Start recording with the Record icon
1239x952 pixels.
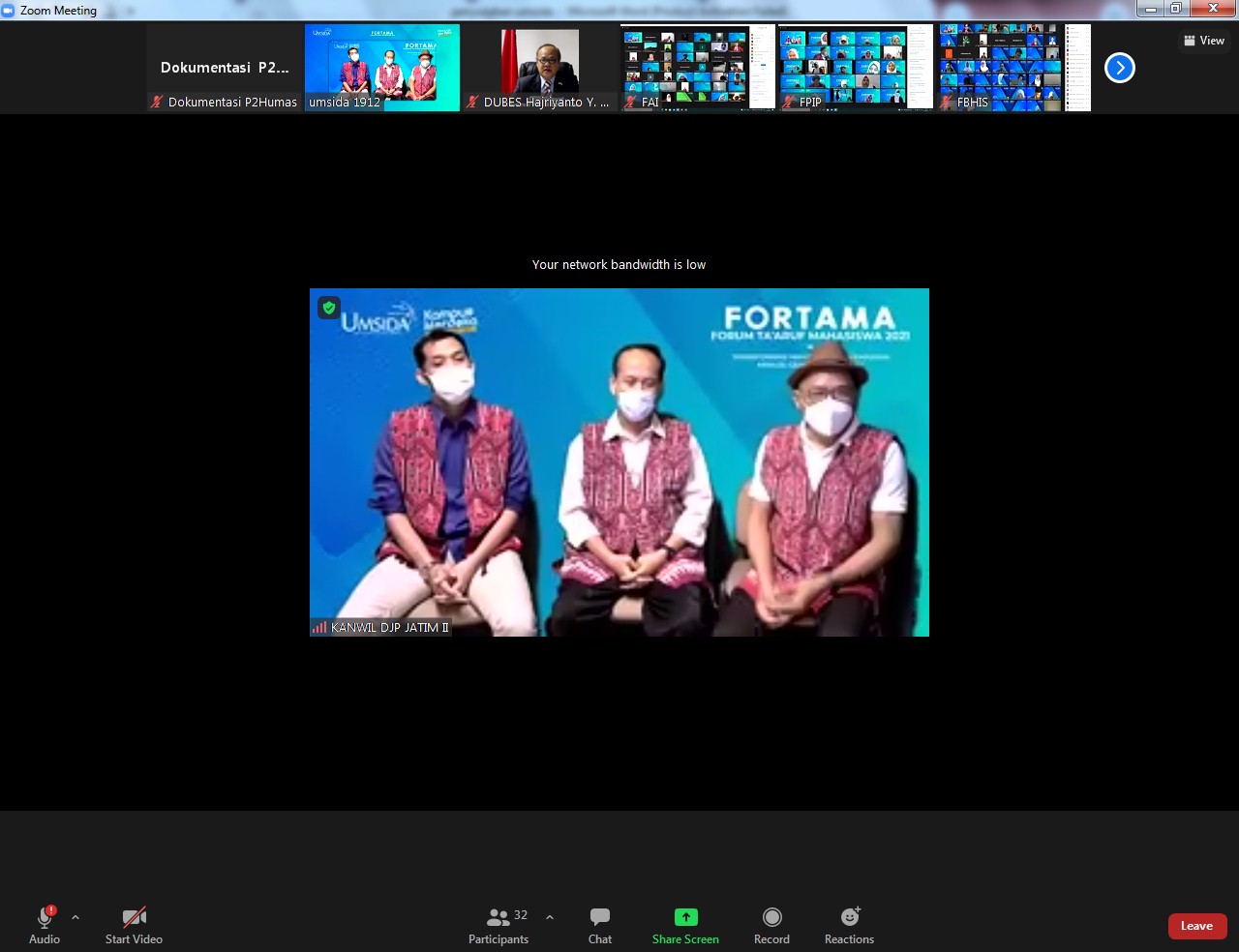[x=771, y=917]
